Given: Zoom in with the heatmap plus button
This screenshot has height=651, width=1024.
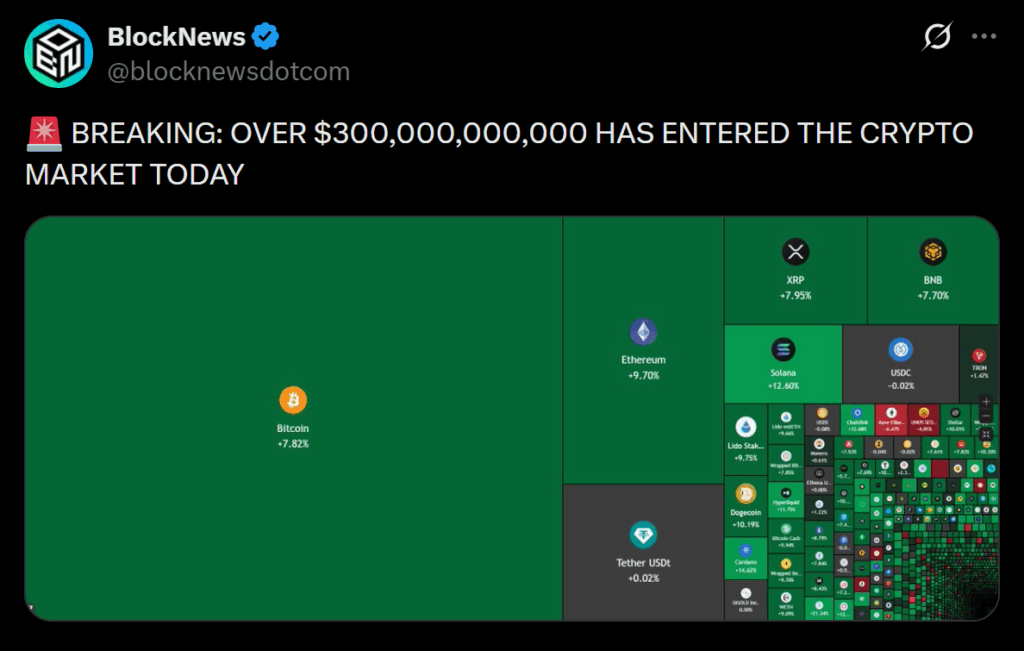Looking at the screenshot, I should point(986,401).
